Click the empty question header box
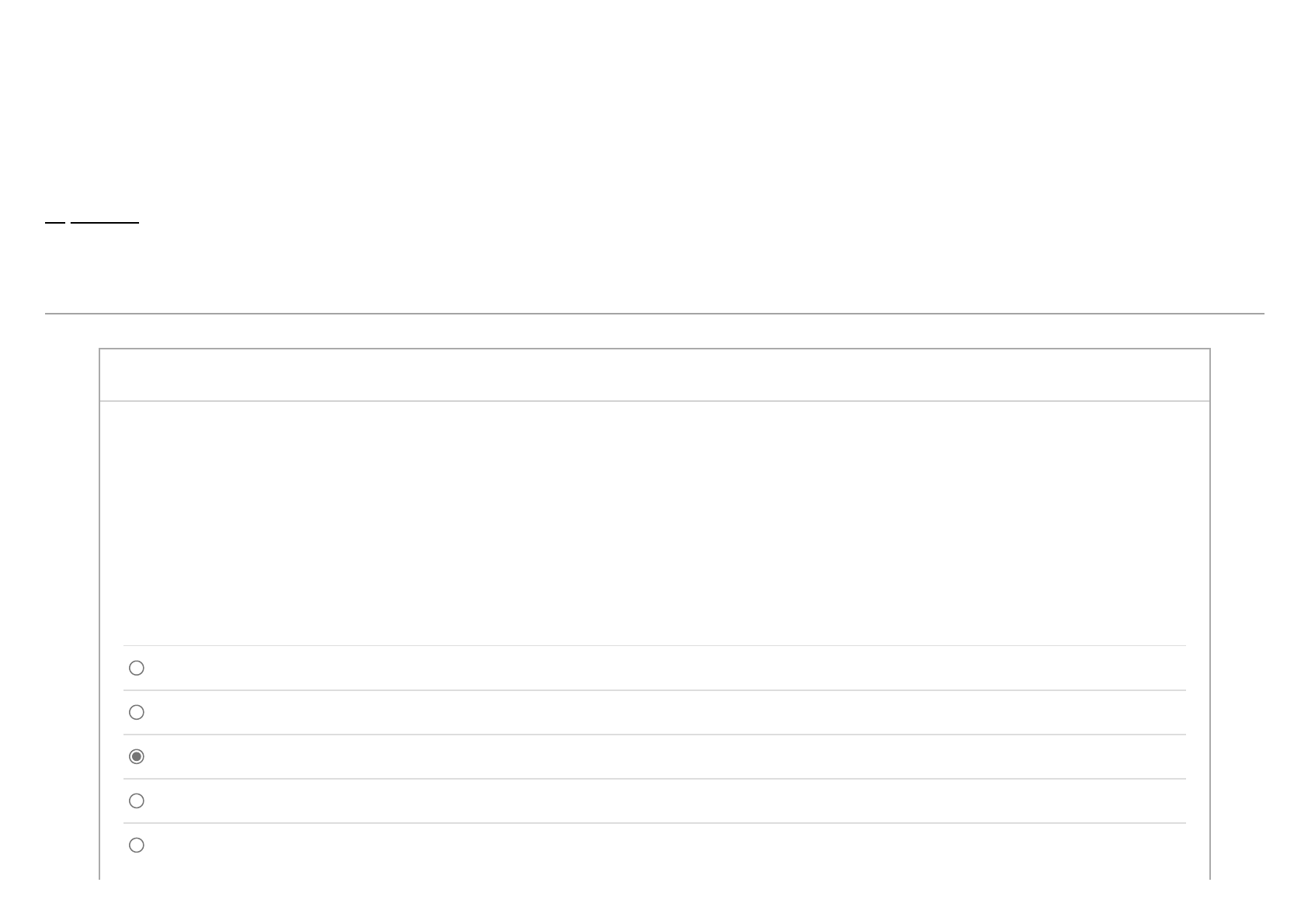The height and width of the screenshot is (924, 1308). (x=654, y=375)
